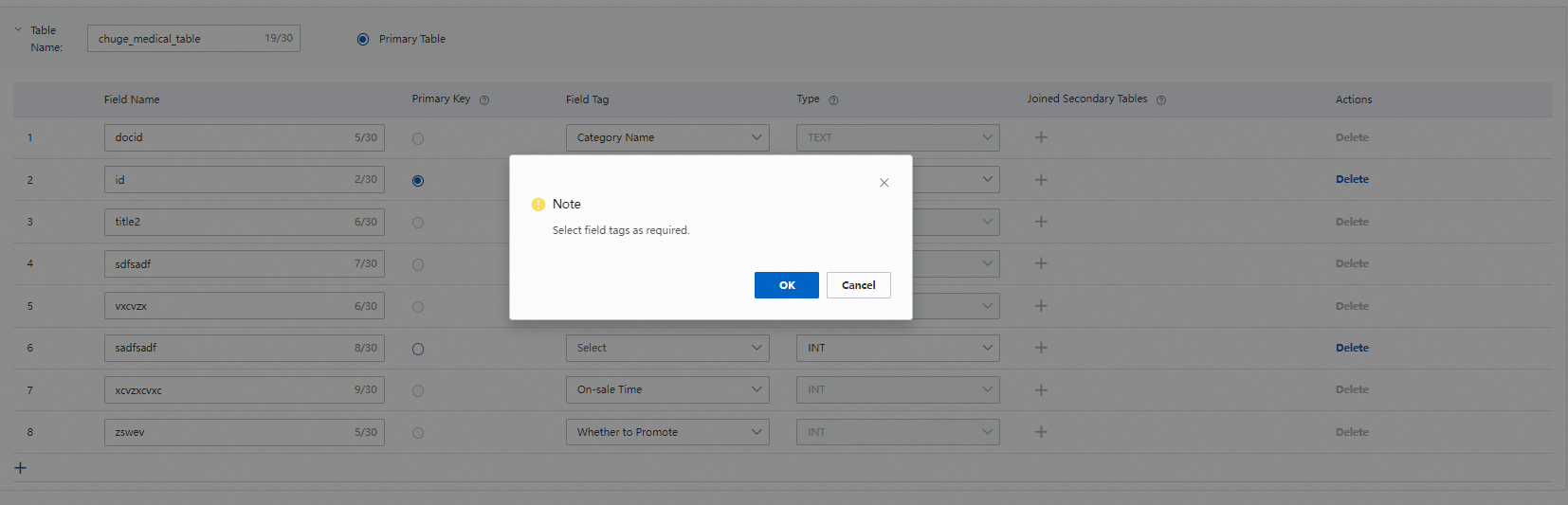Open TEXT type dropdown for docid
This screenshot has height=505, width=1568.
point(898,137)
